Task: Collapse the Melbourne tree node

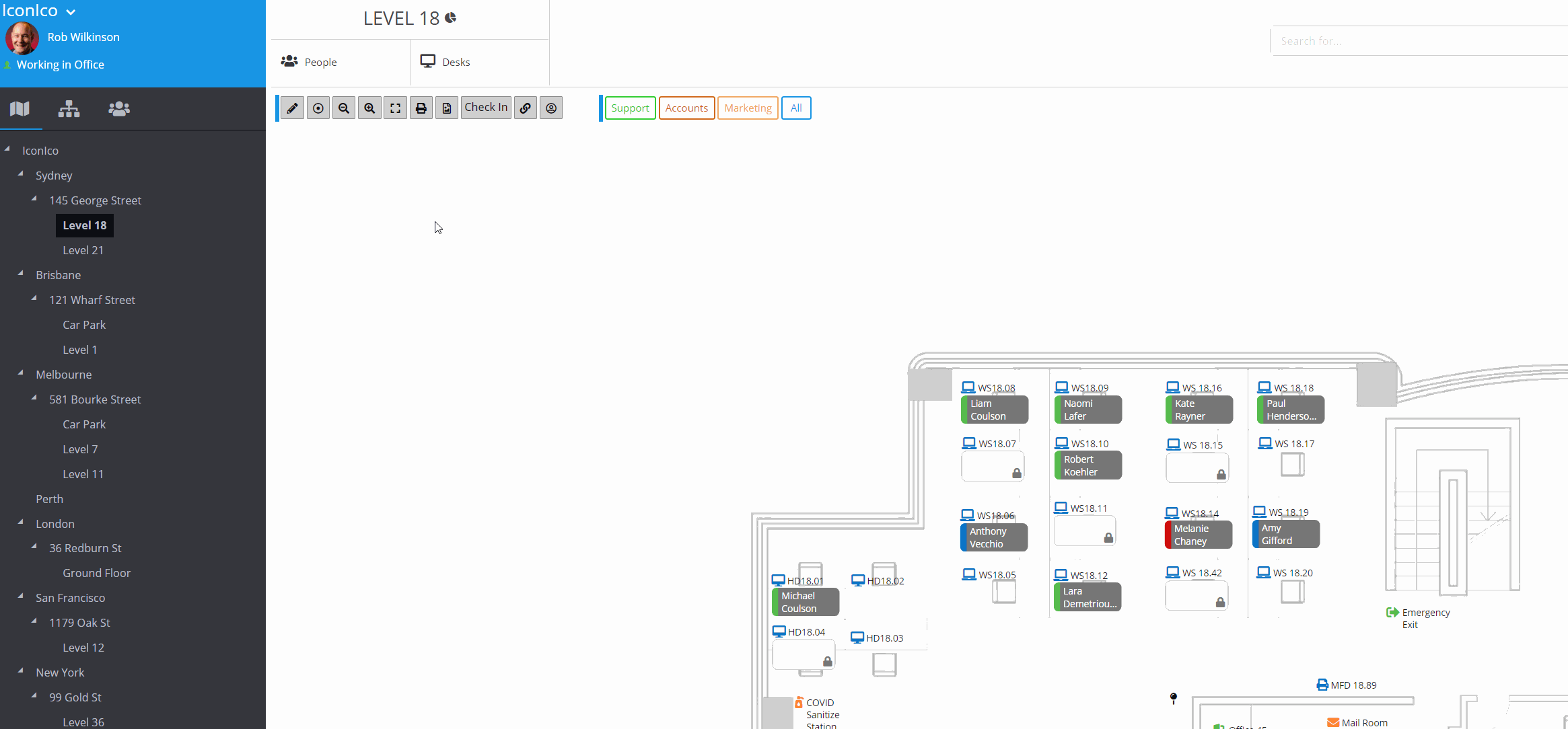Action: click(21, 373)
